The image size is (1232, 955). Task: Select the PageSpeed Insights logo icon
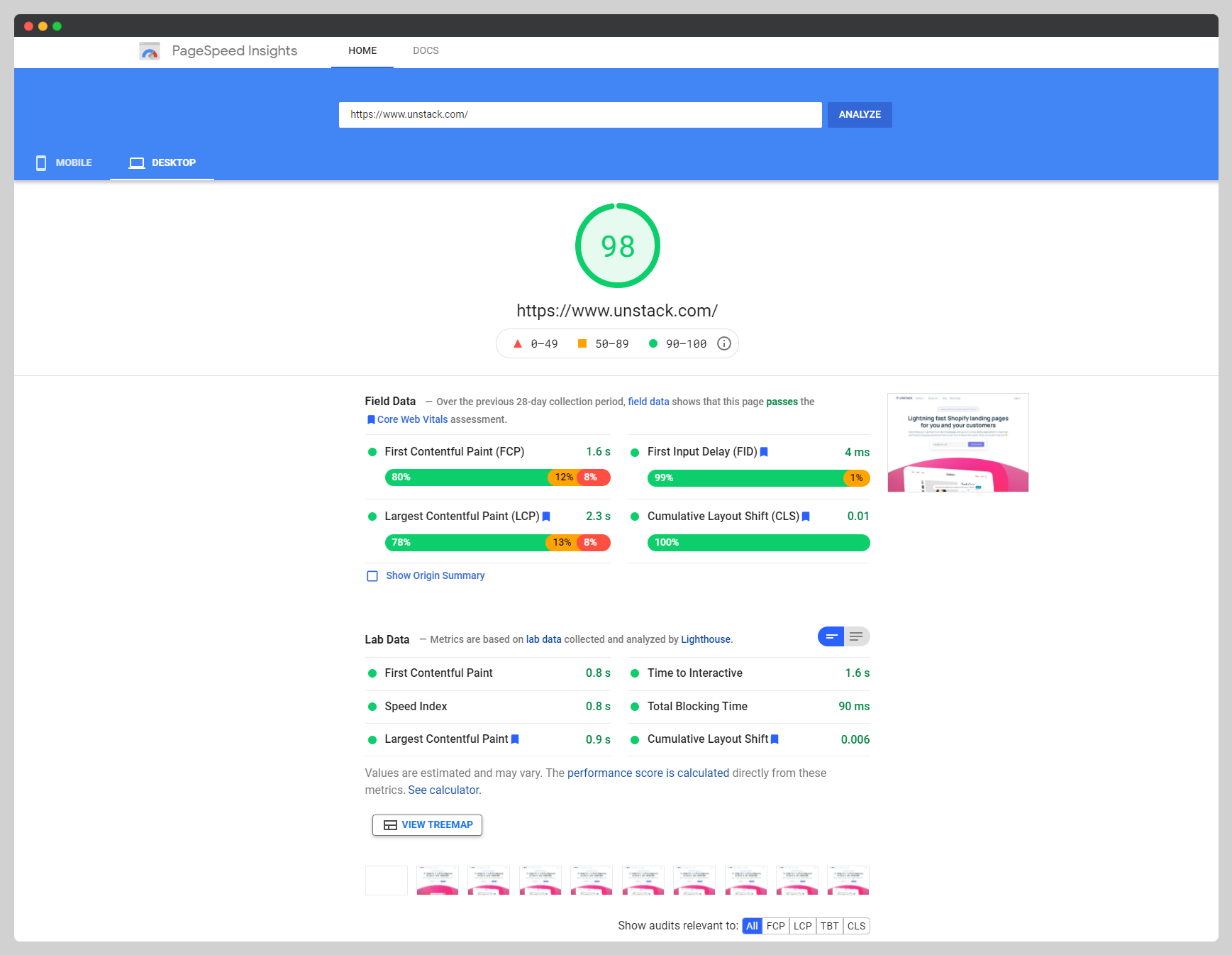tap(150, 50)
